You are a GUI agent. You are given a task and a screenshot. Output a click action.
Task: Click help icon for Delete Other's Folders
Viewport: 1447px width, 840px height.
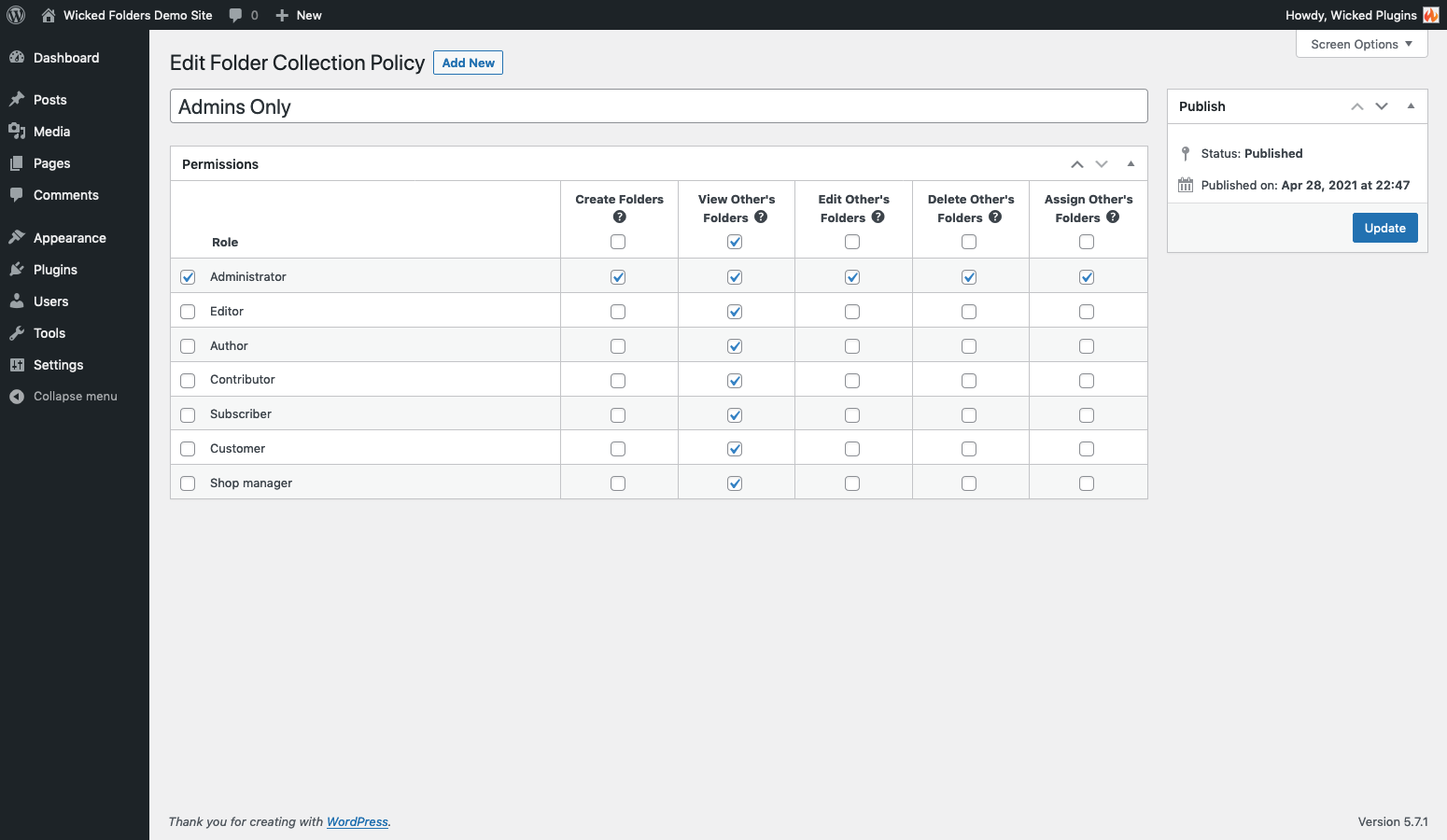click(995, 217)
